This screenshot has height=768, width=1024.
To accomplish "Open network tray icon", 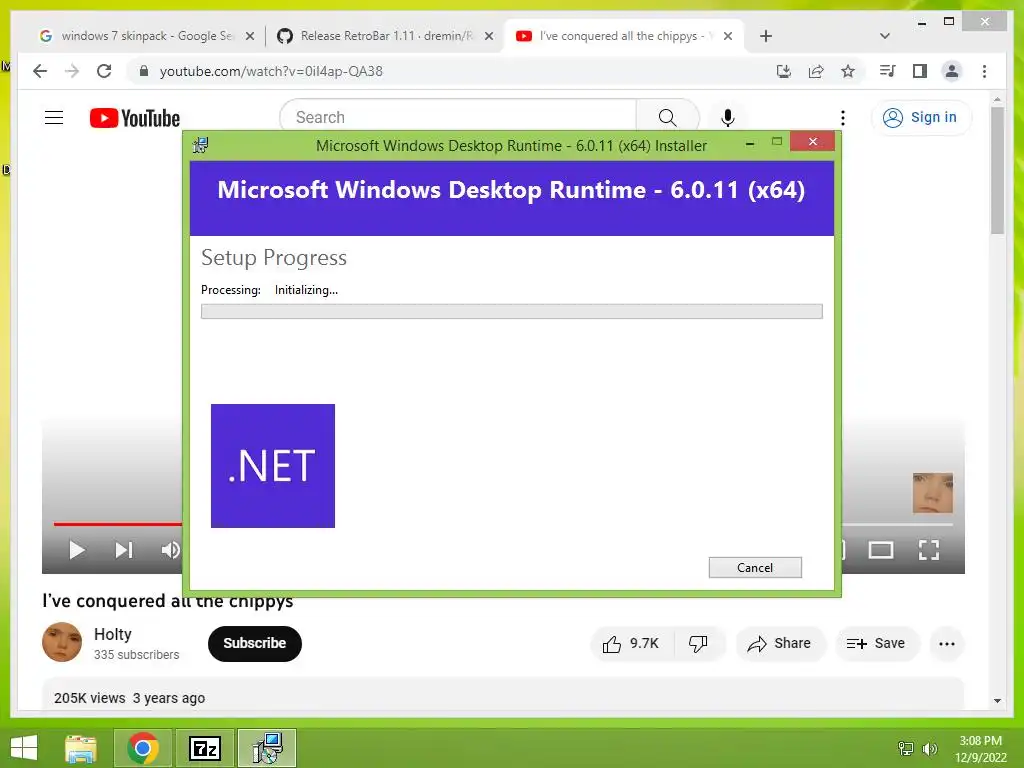I will coord(906,748).
